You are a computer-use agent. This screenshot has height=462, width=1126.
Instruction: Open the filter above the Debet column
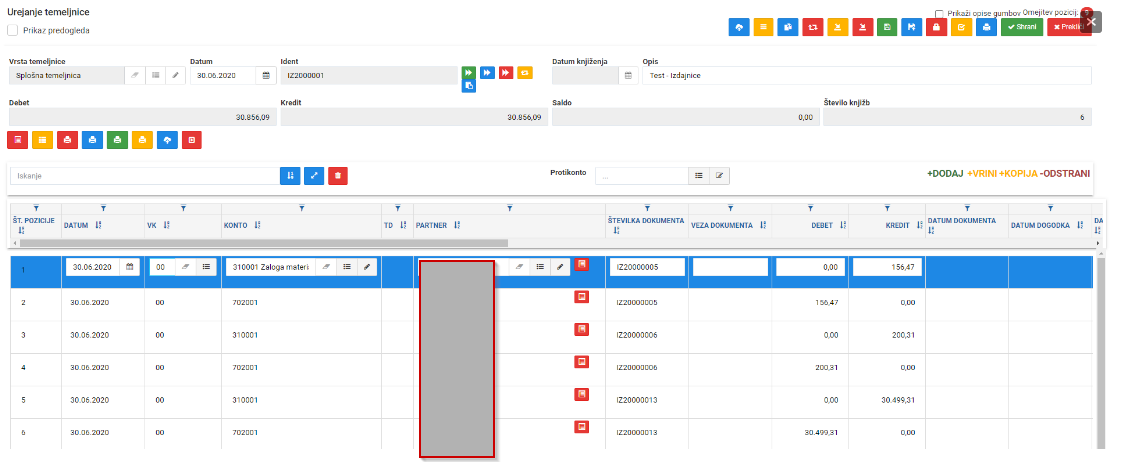pyautogui.click(x=811, y=208)
